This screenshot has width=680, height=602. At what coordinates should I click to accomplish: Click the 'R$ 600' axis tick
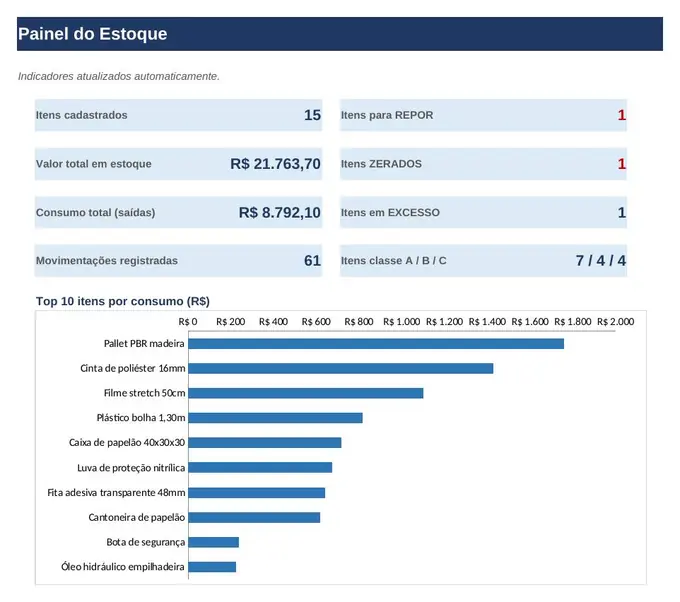coord(316,322)
